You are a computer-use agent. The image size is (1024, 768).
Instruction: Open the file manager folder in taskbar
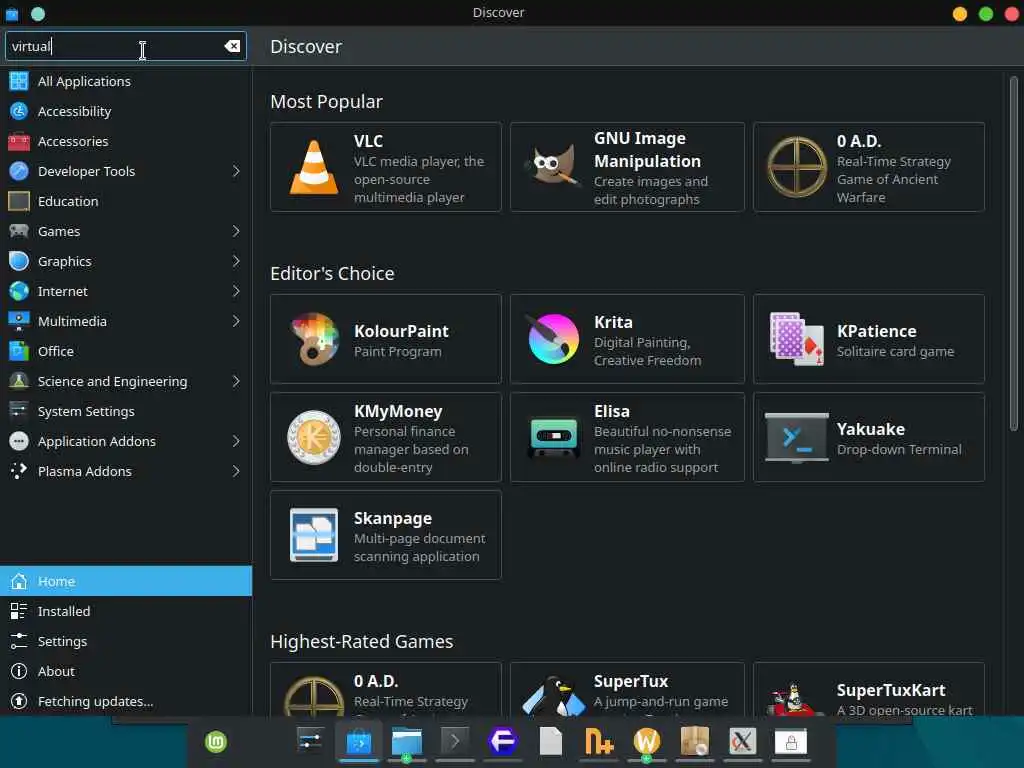[x=407, y=742]
